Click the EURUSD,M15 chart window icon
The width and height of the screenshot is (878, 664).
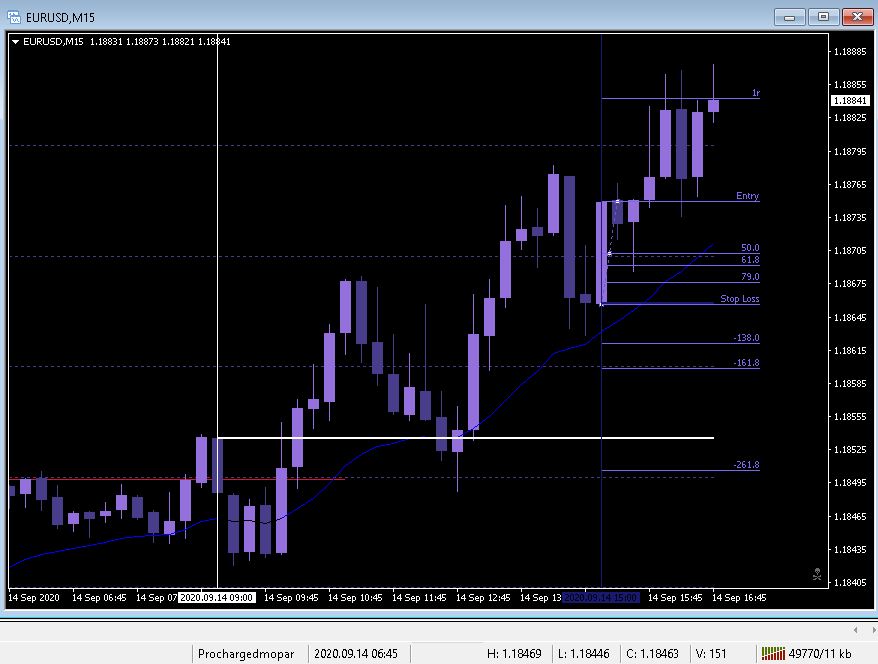click(14, 17)
